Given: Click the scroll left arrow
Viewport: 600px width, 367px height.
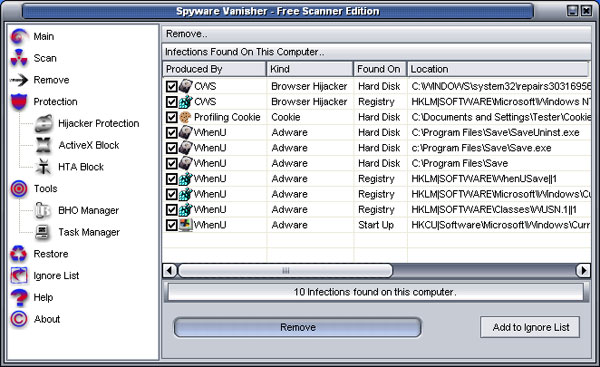Looking at the screenshot, I should pyautogui.click(x=170, y=271).
